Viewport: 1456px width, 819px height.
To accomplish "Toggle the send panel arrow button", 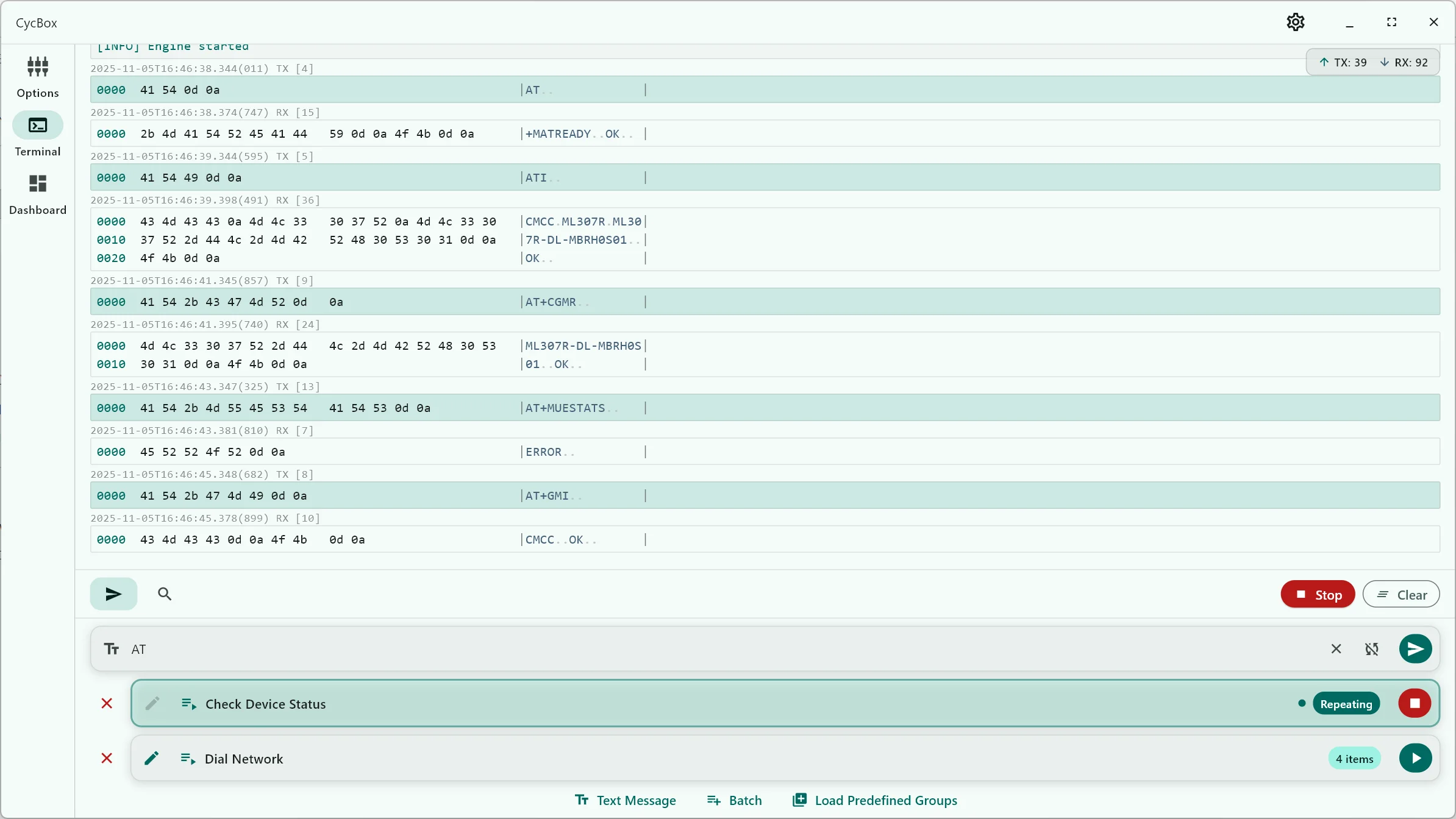I will (113, 594).
